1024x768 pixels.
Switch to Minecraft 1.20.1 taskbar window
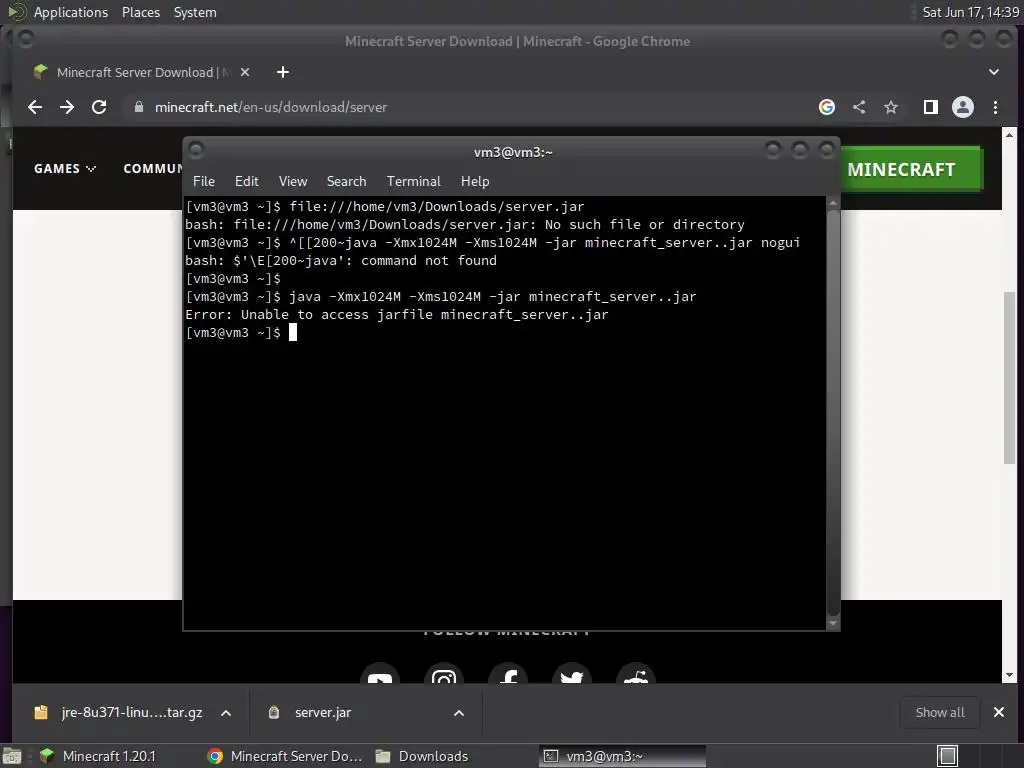point(98,756)
